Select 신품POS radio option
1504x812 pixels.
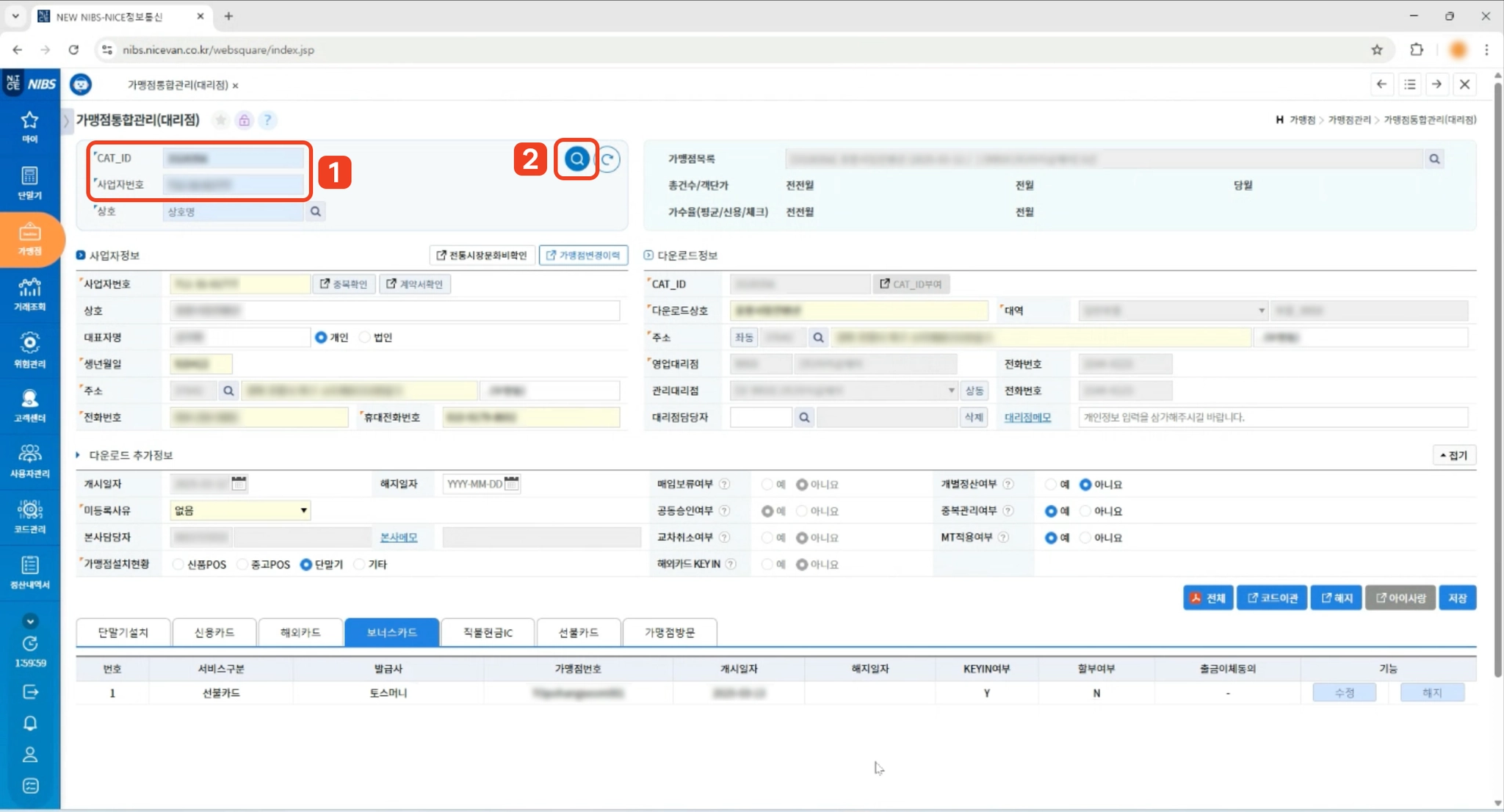point(178,564)
